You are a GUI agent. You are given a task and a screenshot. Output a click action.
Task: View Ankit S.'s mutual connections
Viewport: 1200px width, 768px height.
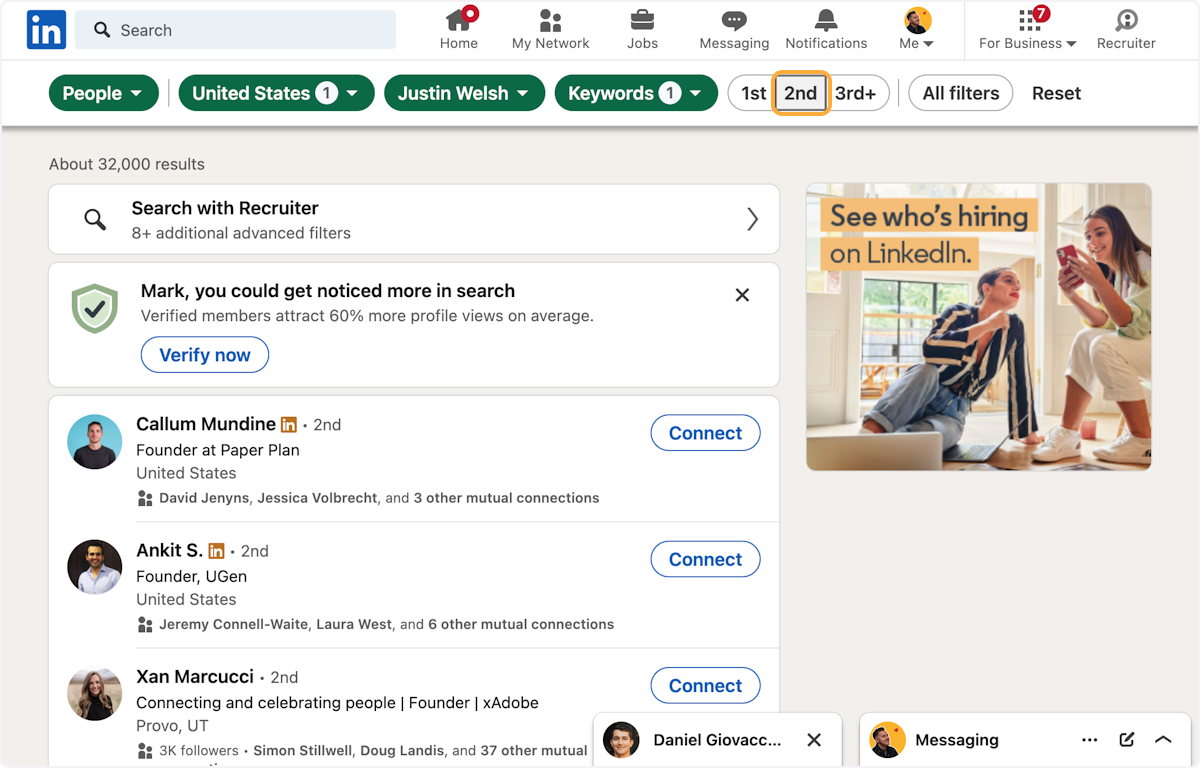pos(386,624)
